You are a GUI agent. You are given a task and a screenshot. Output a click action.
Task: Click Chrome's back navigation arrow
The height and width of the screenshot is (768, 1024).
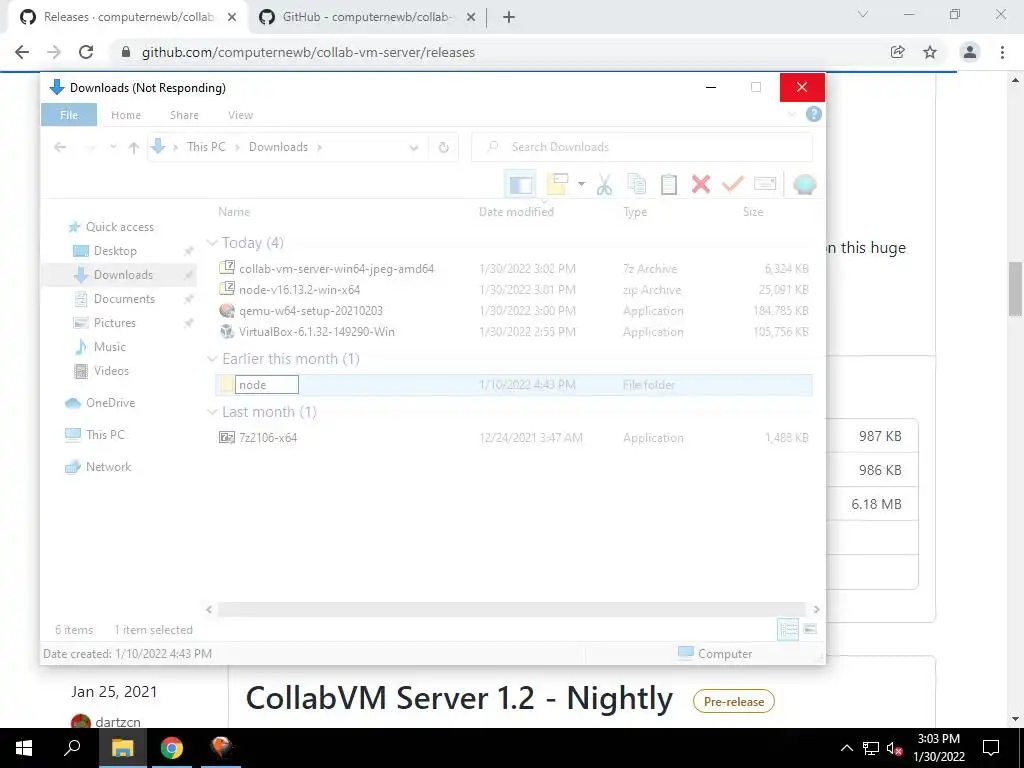pyautogui.click(x=22, y=52)
